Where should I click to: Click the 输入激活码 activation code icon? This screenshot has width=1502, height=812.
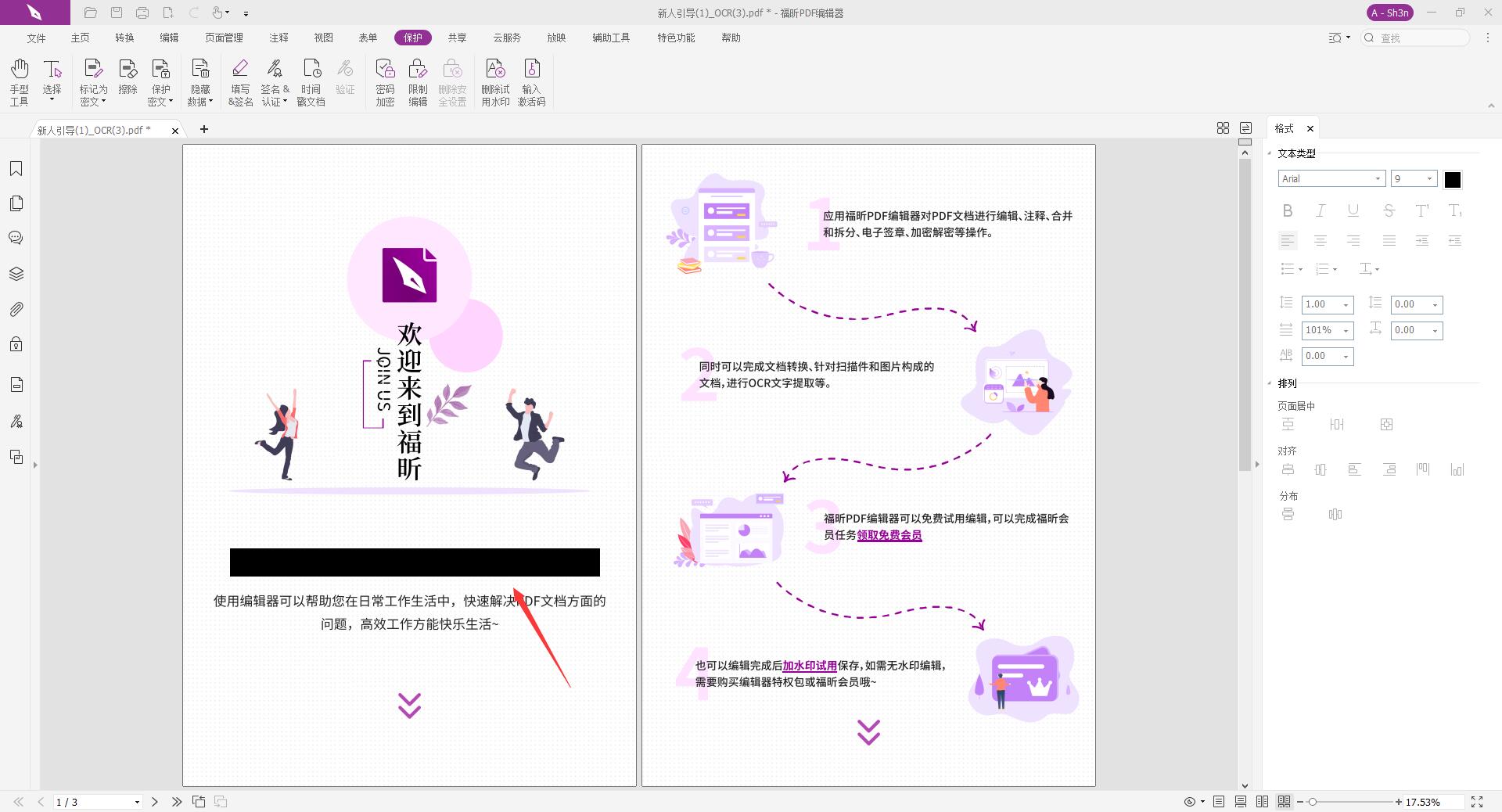(x=533, y=81)
